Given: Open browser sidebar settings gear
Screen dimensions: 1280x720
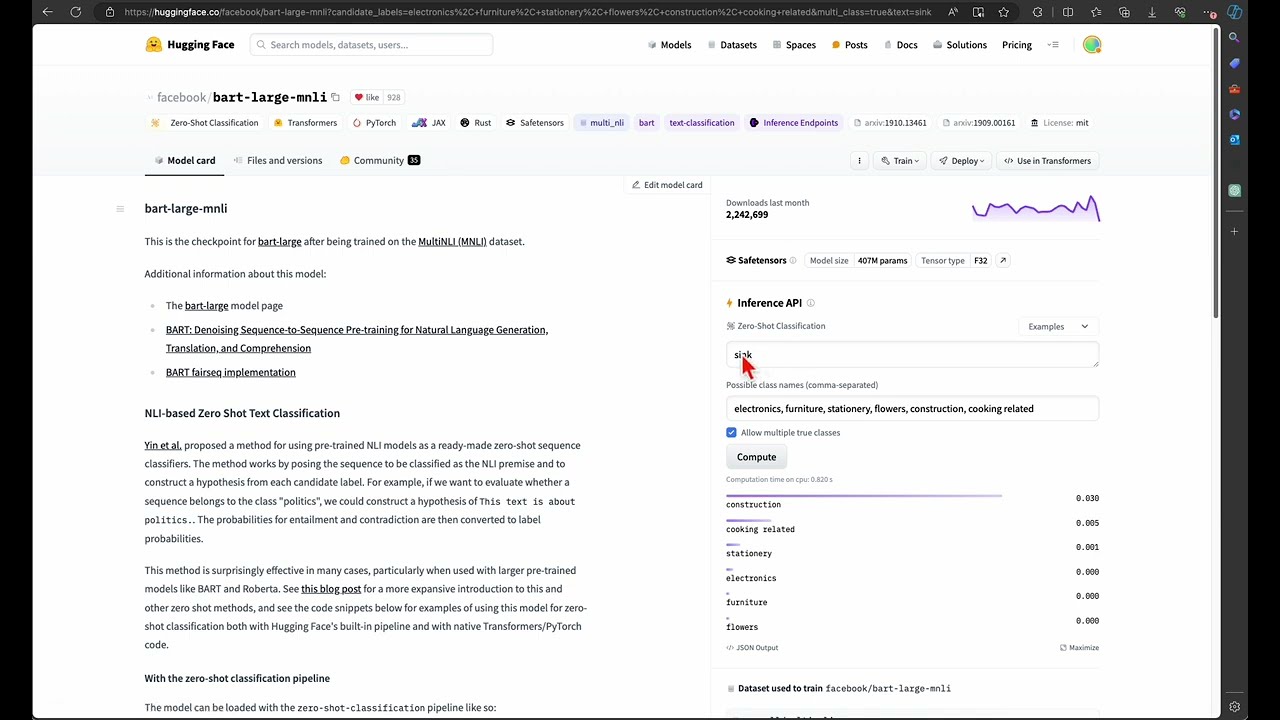Looking at the screenshot, I should (1235, 707).
